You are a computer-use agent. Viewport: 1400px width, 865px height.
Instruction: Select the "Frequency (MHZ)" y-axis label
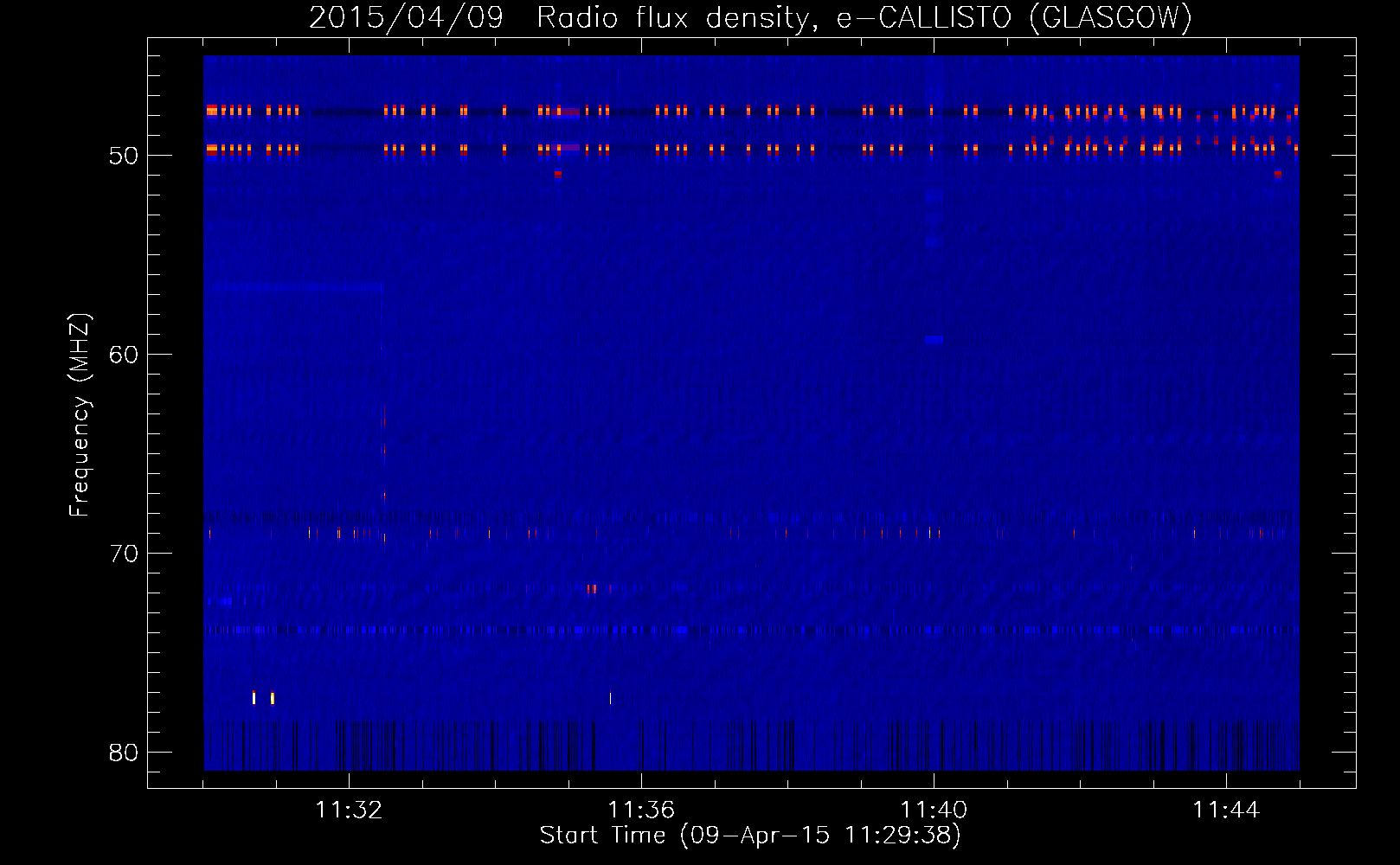[x=79, y=415]
